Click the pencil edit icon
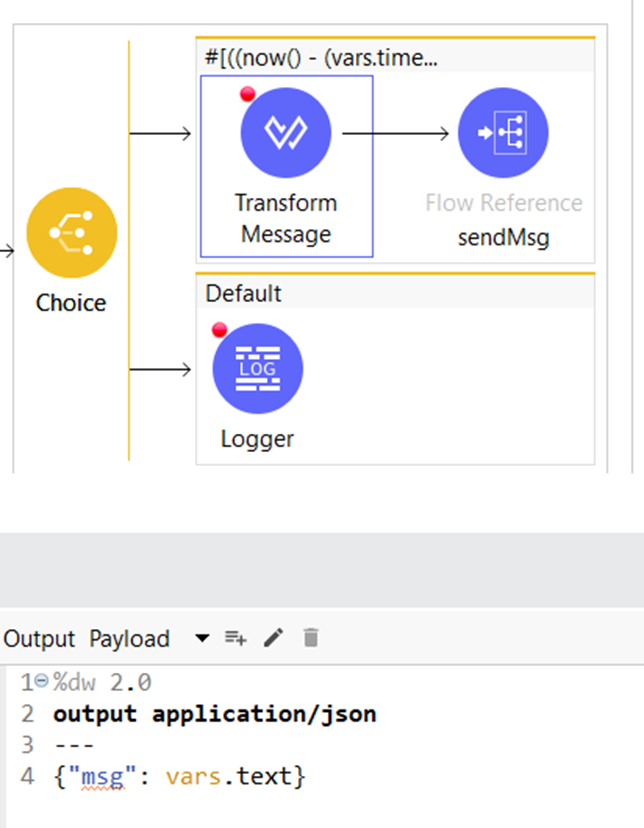This screenshot has width=644, height=828. (273, 638)
